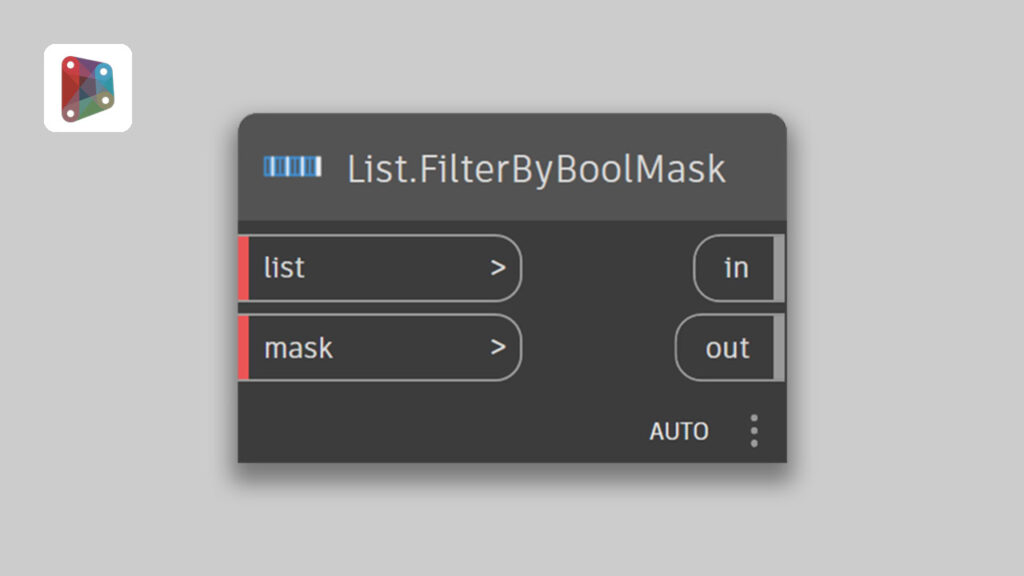Click the "out" output port
This screenshot has width=1024, height=576.
tap(727, 348)
